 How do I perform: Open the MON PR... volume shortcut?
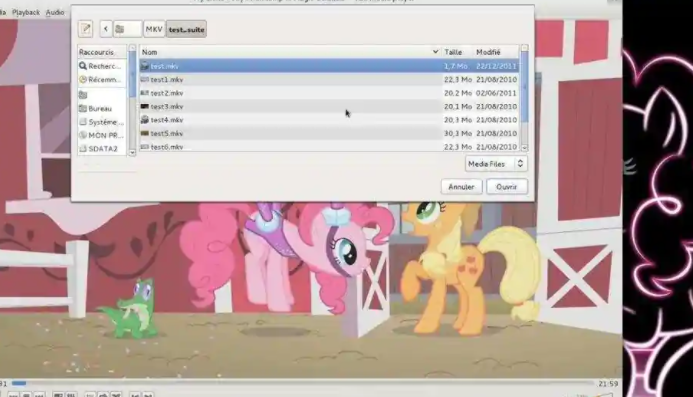click(x=101, y=135)
